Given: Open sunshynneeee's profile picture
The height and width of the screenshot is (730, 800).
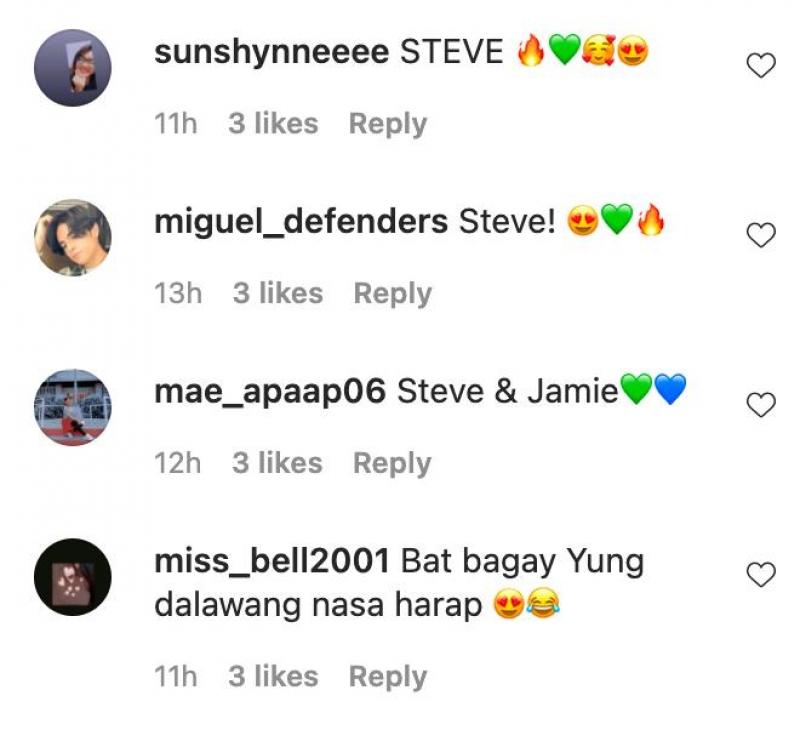Looking at the screenshot, I should [x=72, y=68].
